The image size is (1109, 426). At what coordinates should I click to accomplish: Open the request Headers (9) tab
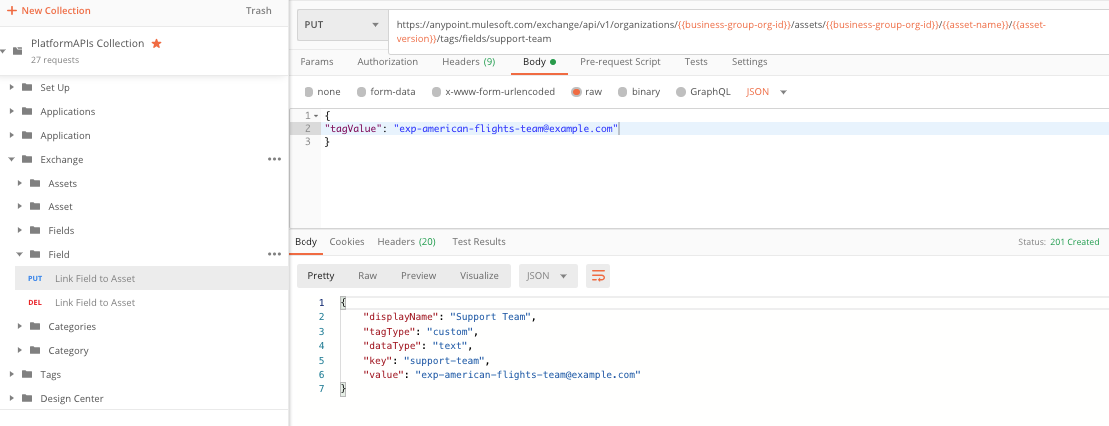click(468, 62)
